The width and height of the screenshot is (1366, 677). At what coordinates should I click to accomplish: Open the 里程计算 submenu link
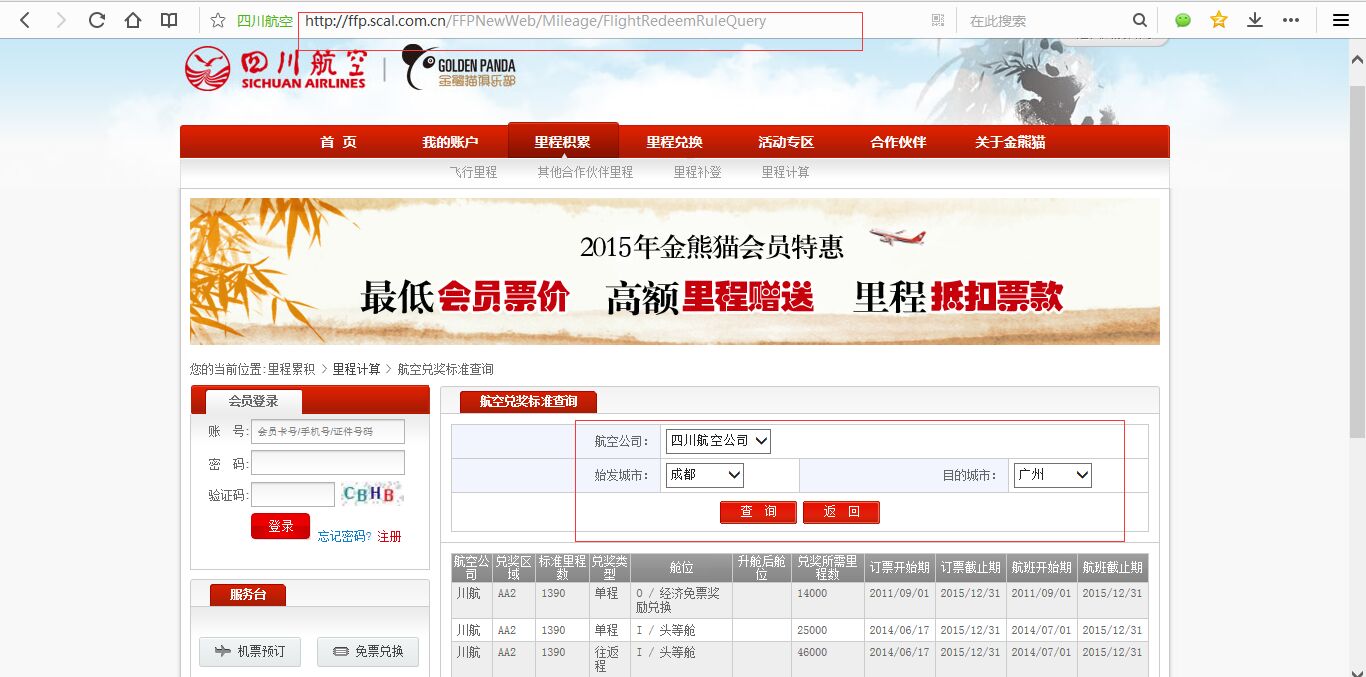pos(785,172)
